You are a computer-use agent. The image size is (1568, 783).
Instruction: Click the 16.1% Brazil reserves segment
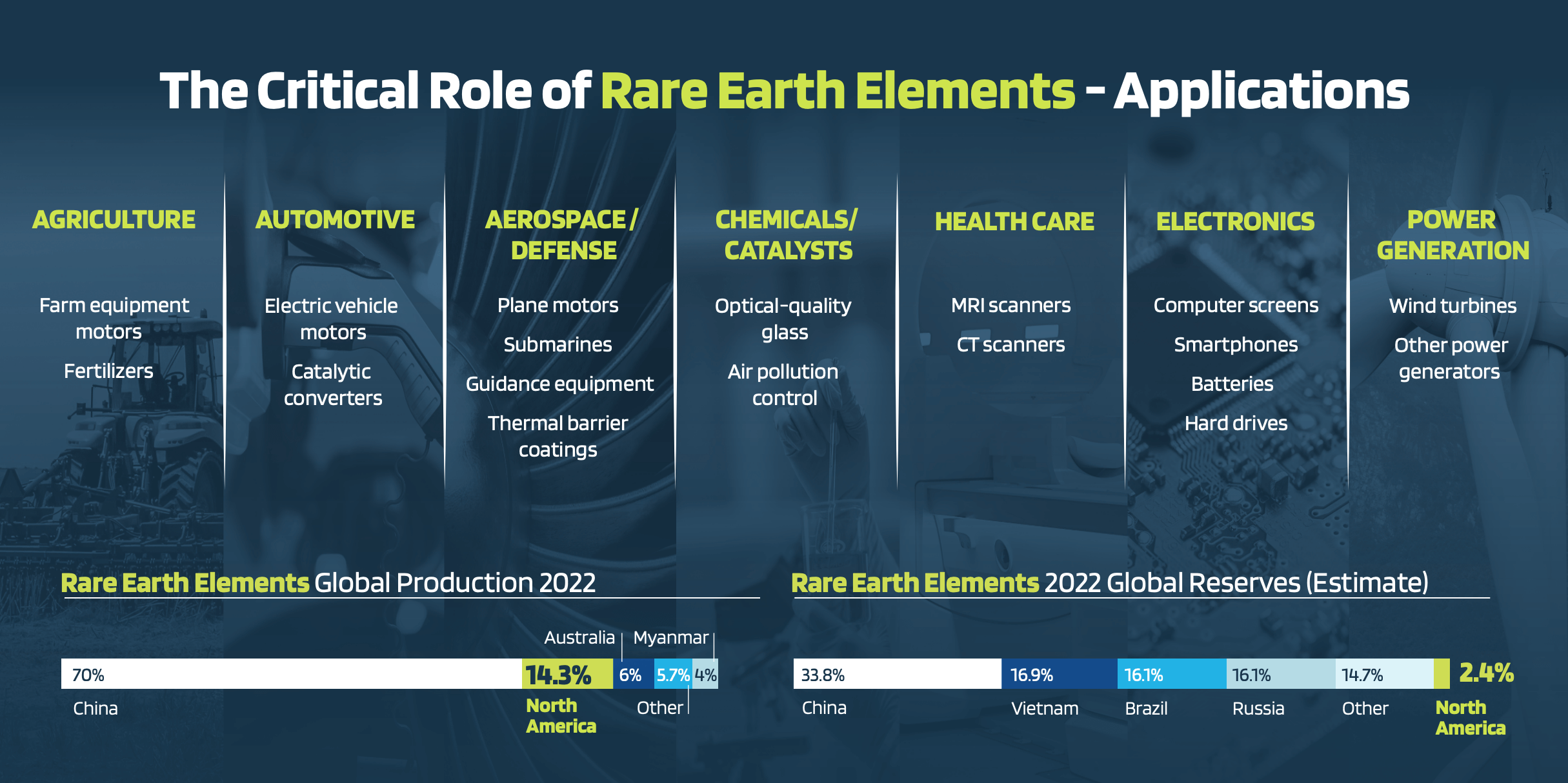1171,675
